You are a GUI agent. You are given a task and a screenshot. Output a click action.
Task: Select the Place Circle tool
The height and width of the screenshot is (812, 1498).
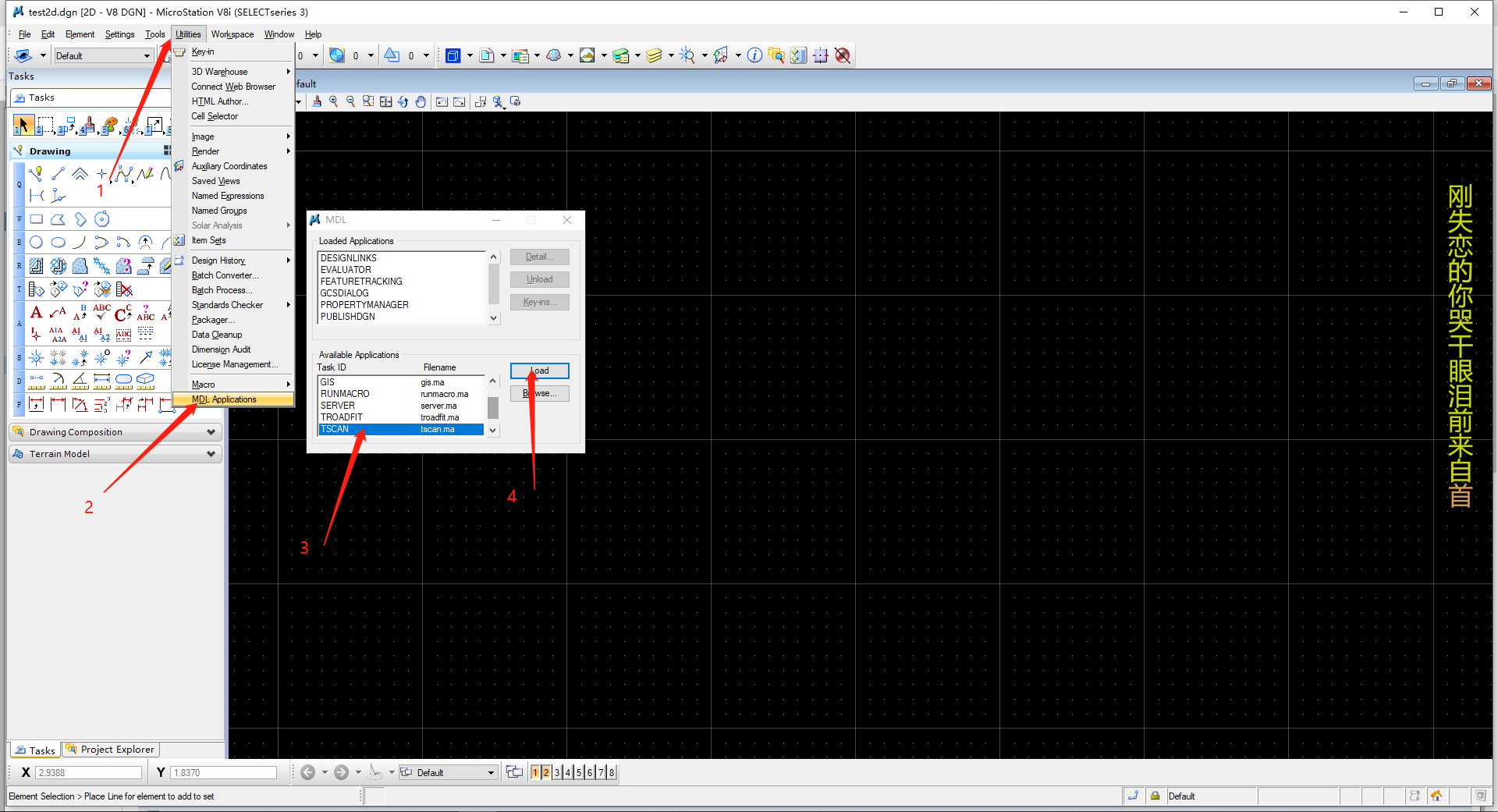[x=36, y=243]
